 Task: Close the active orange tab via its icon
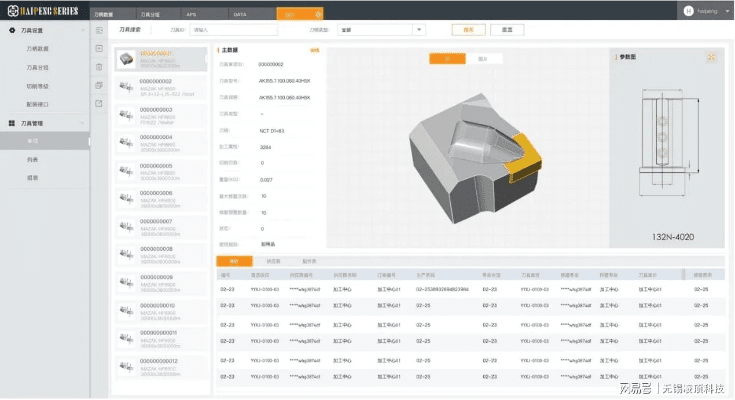[x=318, y=16]
